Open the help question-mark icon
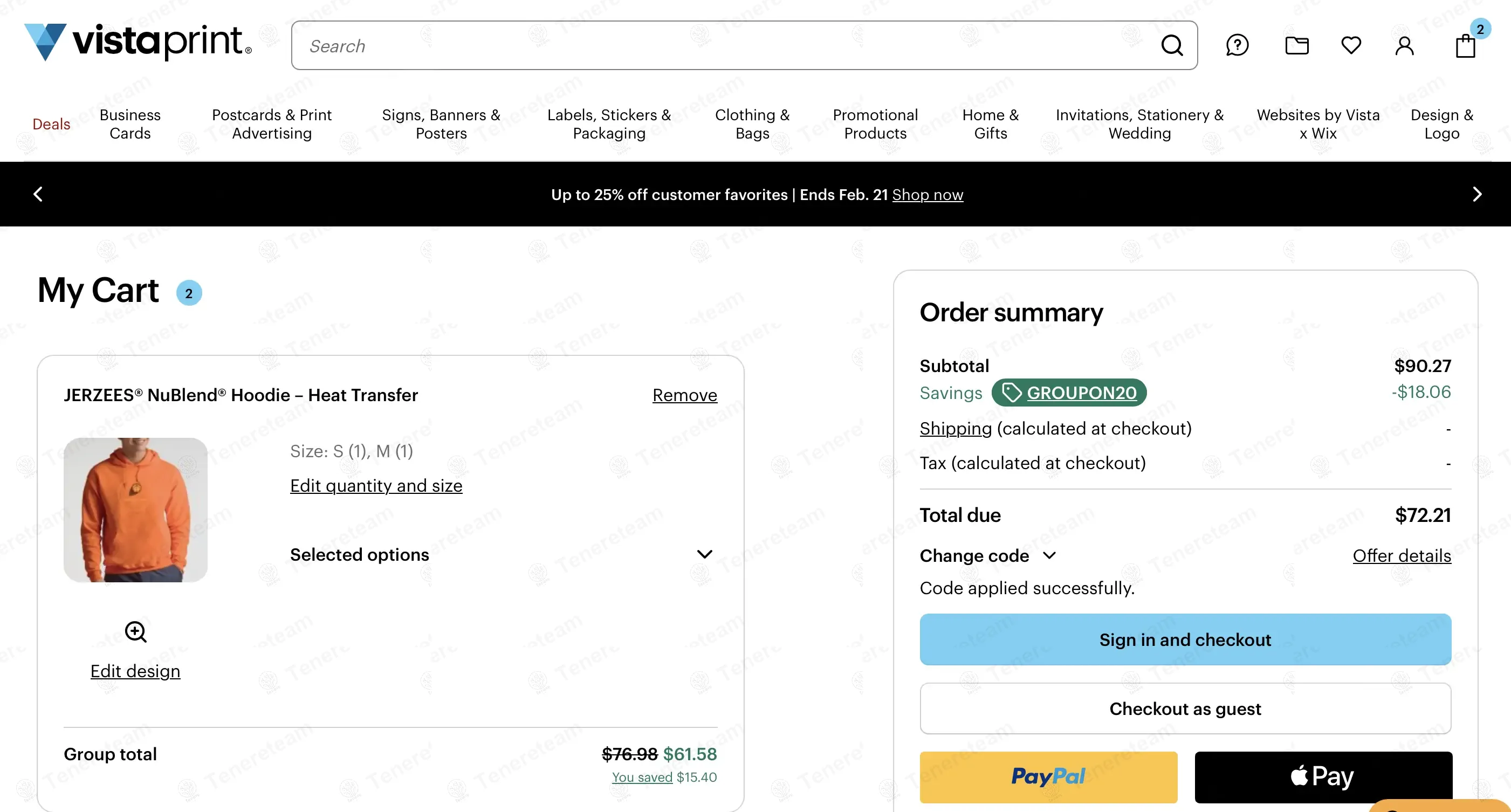This screenshot has height=812, width=1511. (1237, 45)
